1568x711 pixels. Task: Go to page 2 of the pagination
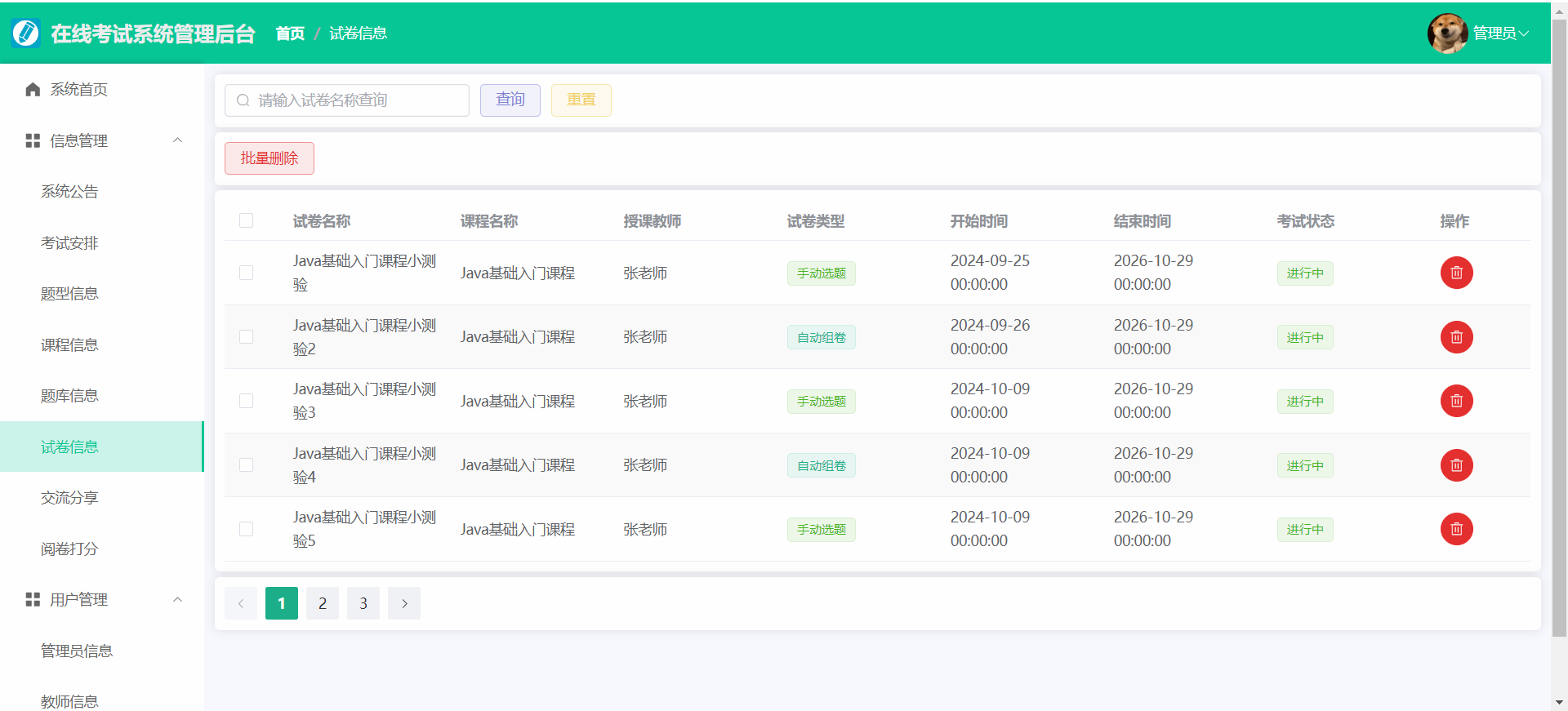(323, 603)
